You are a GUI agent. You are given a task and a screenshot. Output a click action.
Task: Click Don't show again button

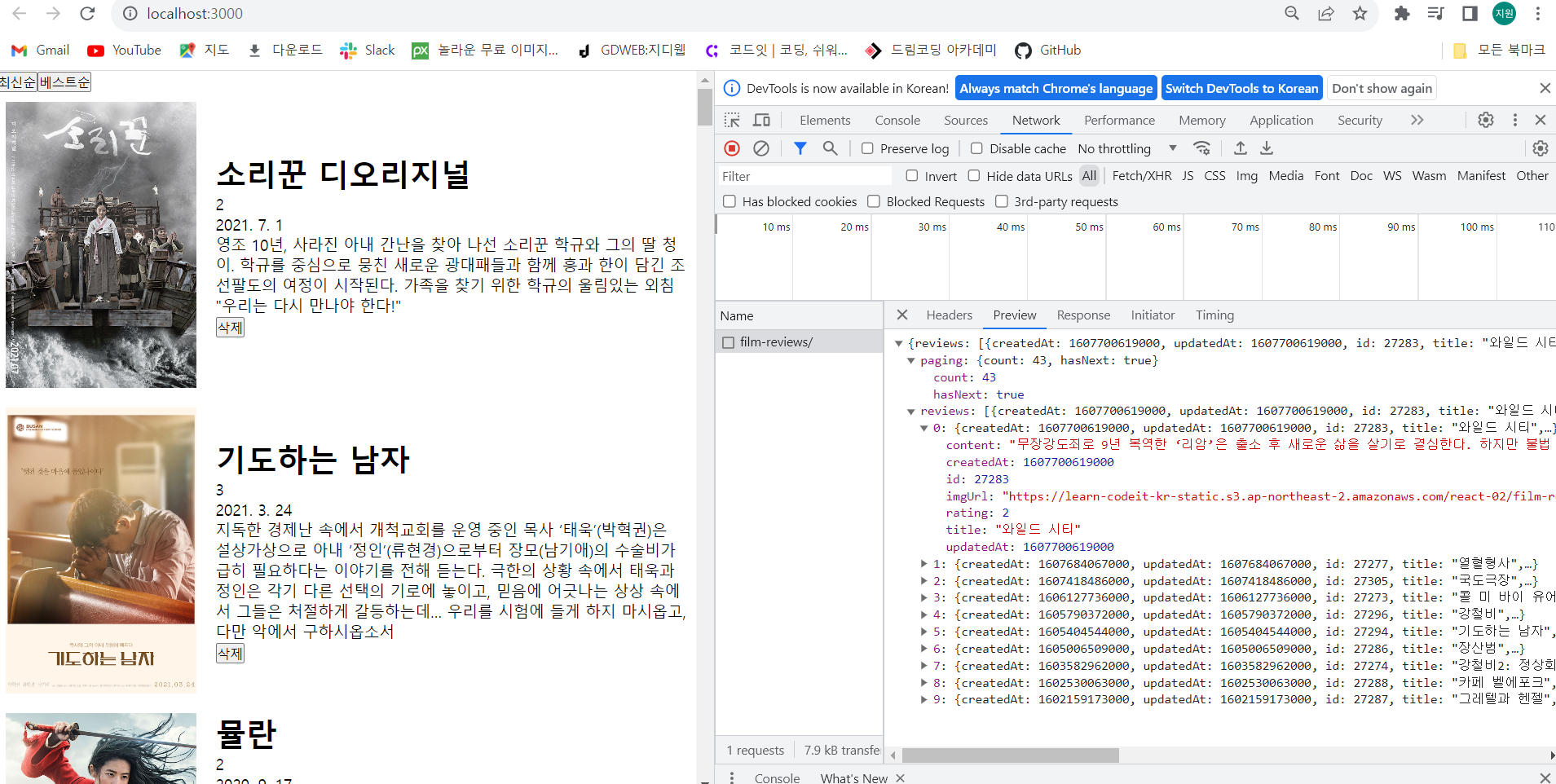tap(1382, 88)
